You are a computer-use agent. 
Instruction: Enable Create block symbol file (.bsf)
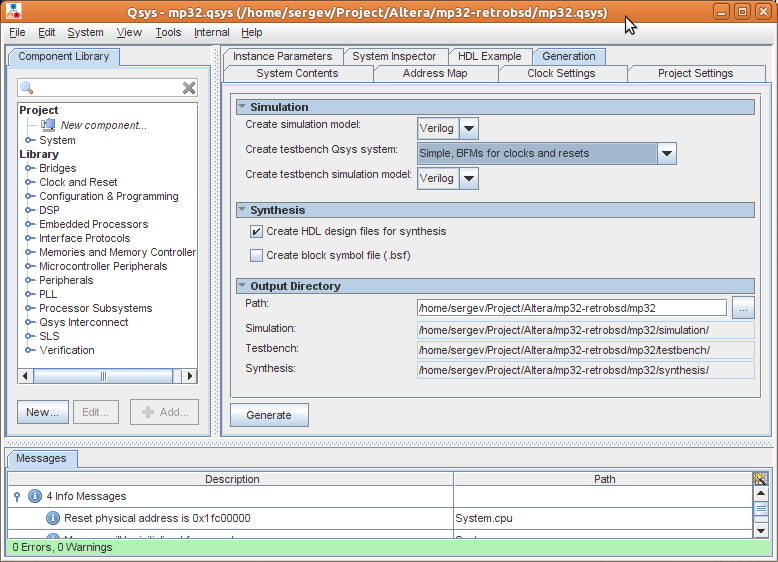[256, 255]
